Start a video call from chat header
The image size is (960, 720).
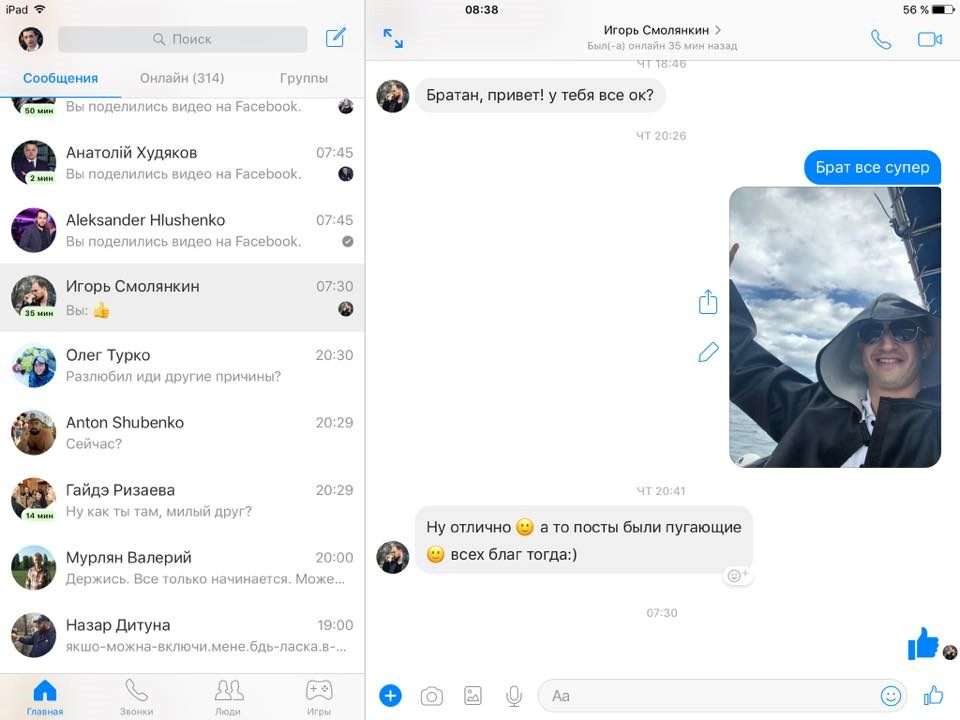pos(930,39)
